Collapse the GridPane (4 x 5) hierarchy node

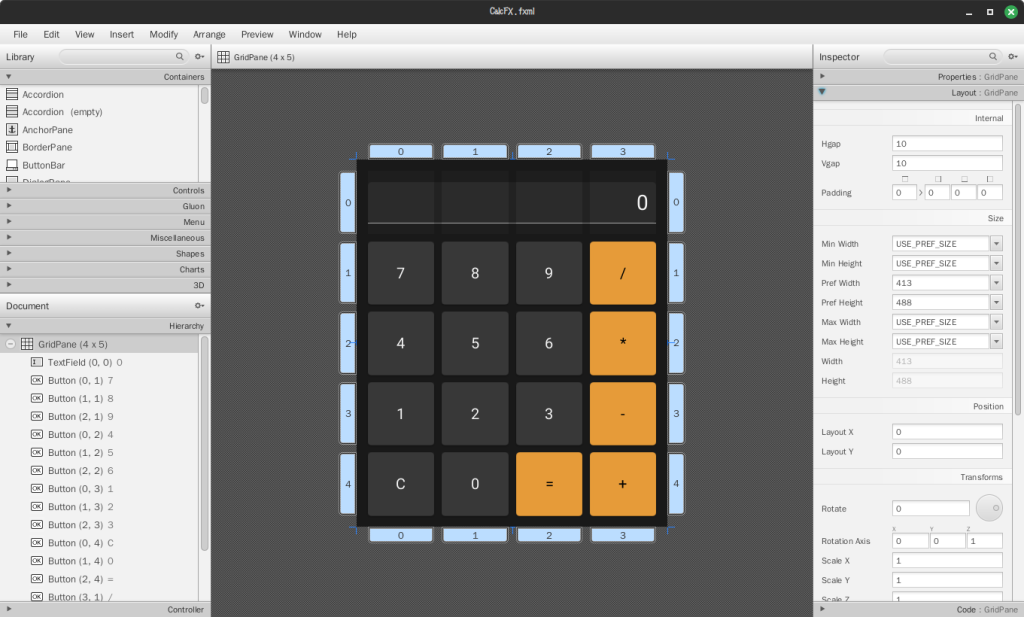pos(10,344)
